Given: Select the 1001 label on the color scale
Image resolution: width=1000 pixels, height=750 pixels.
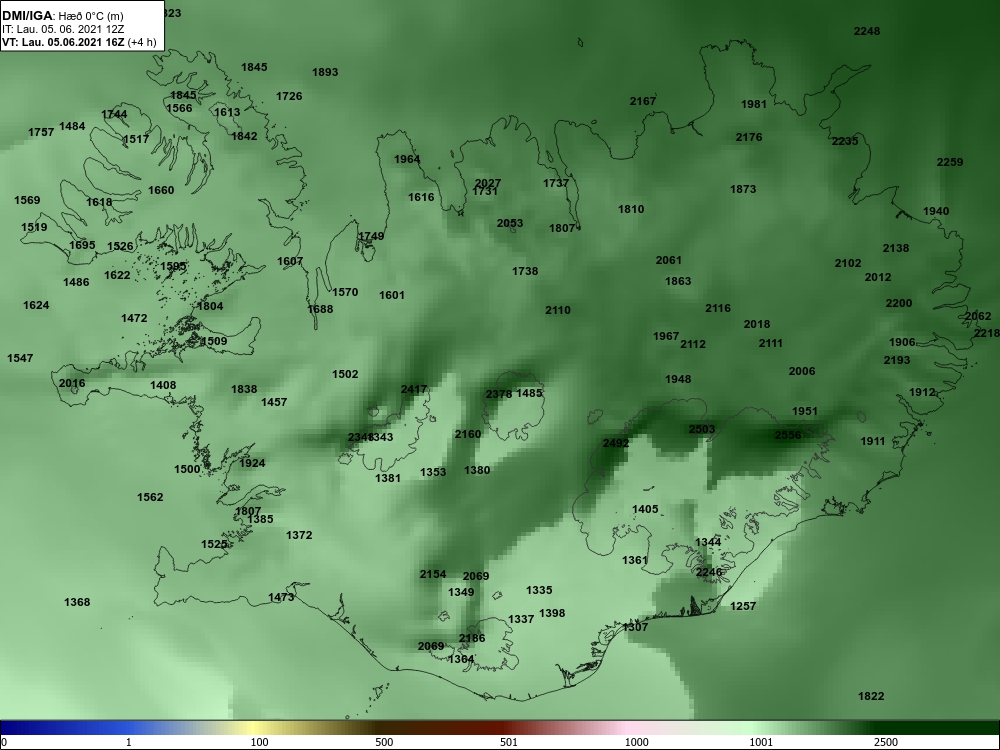Looking at the screenshot, I should (x=761, y=742).
